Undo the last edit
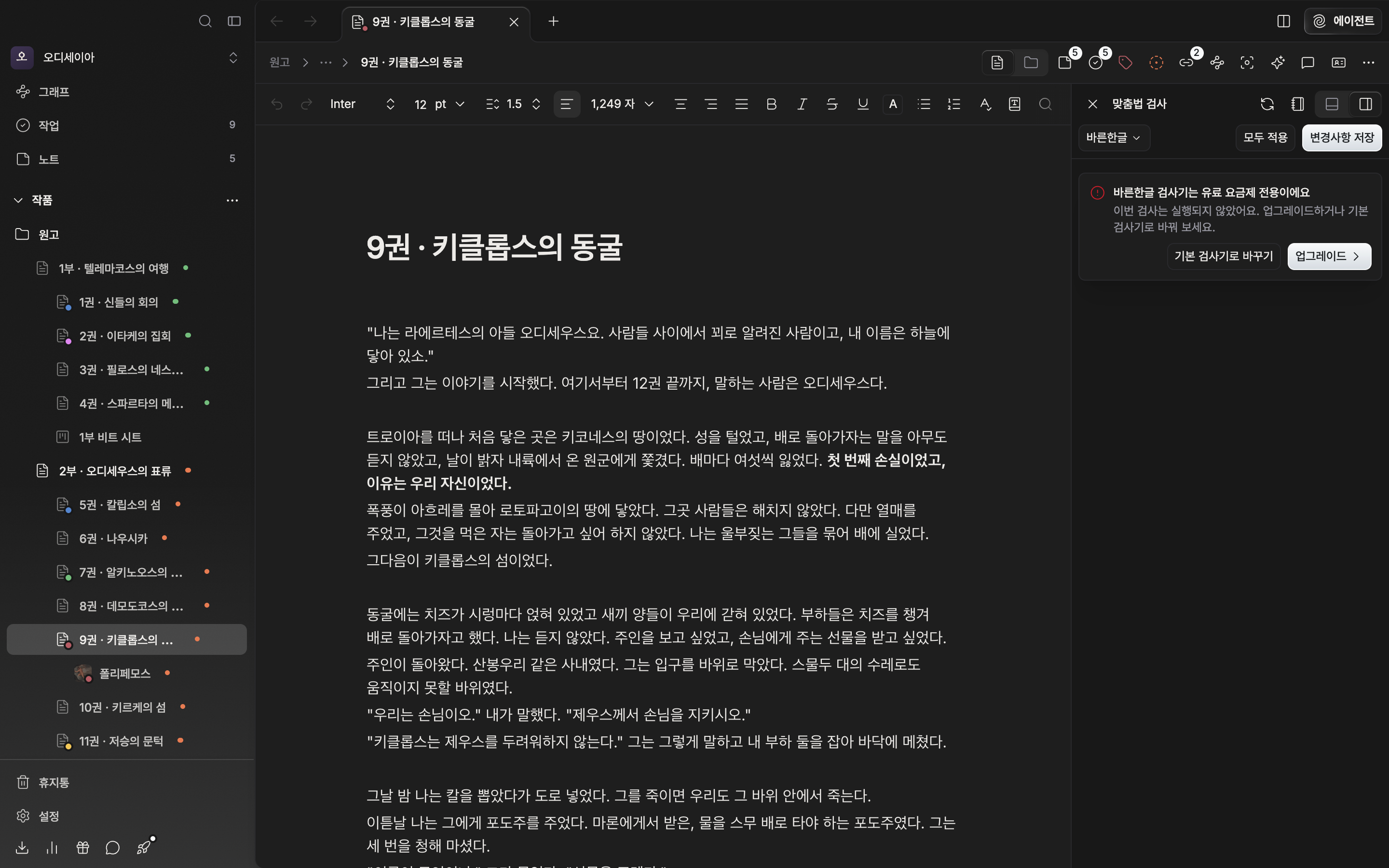Screen dimensions: 1389x868 coord(277,104)
